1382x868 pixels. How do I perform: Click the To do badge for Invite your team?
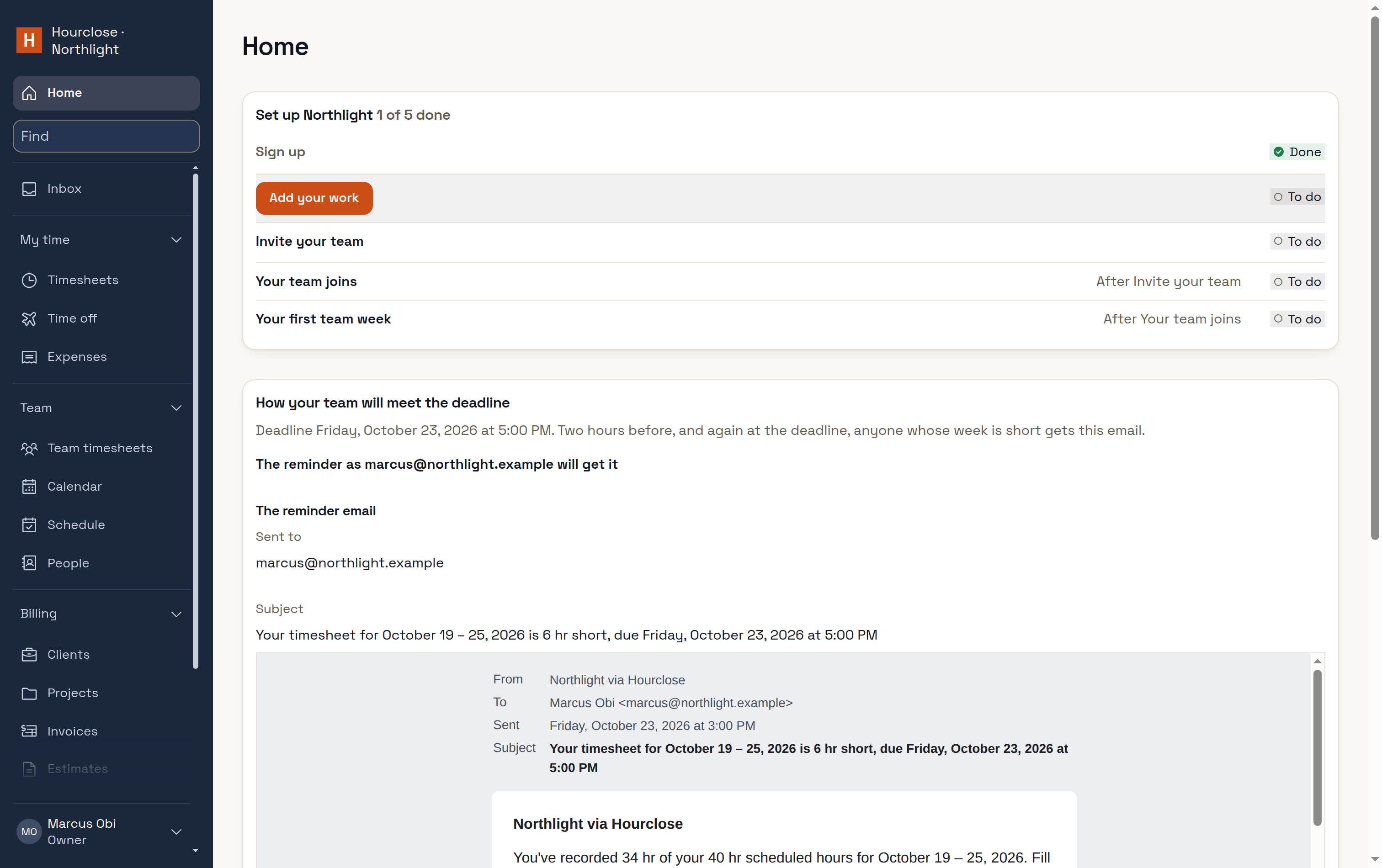(1297, 242)
